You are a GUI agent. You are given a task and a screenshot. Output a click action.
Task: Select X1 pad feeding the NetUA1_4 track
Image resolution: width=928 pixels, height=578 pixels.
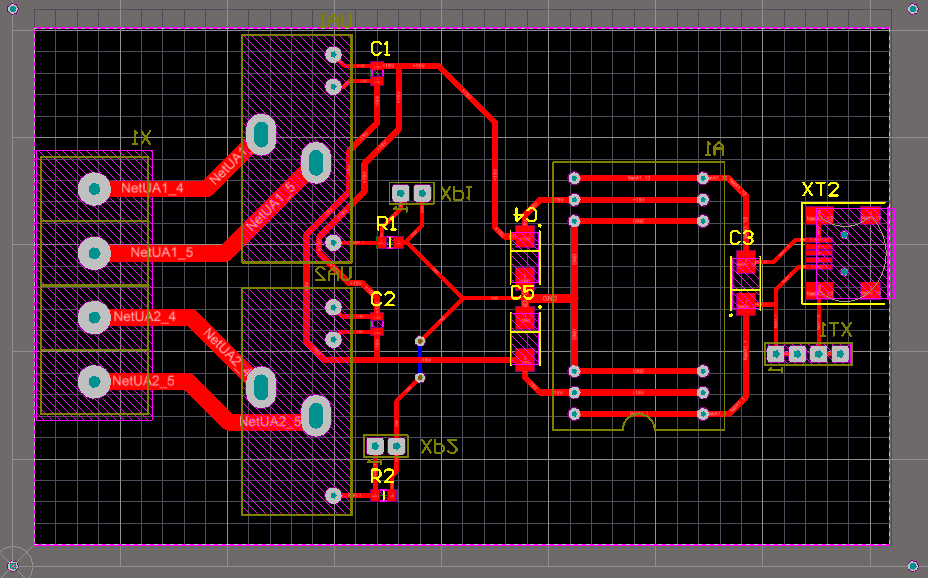[95, 189]
